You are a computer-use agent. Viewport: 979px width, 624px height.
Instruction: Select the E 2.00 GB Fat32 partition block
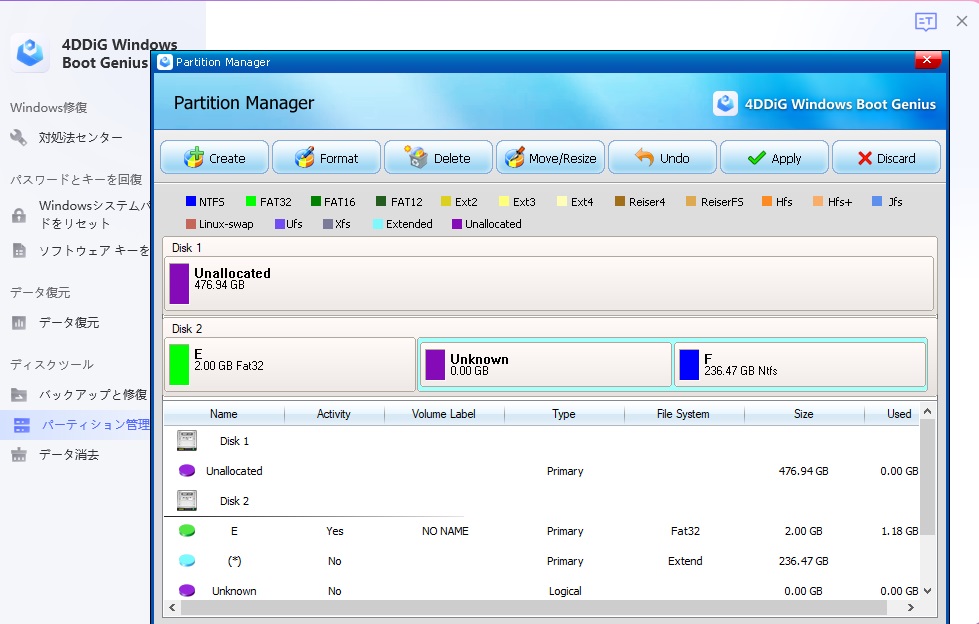pos(290,365)
